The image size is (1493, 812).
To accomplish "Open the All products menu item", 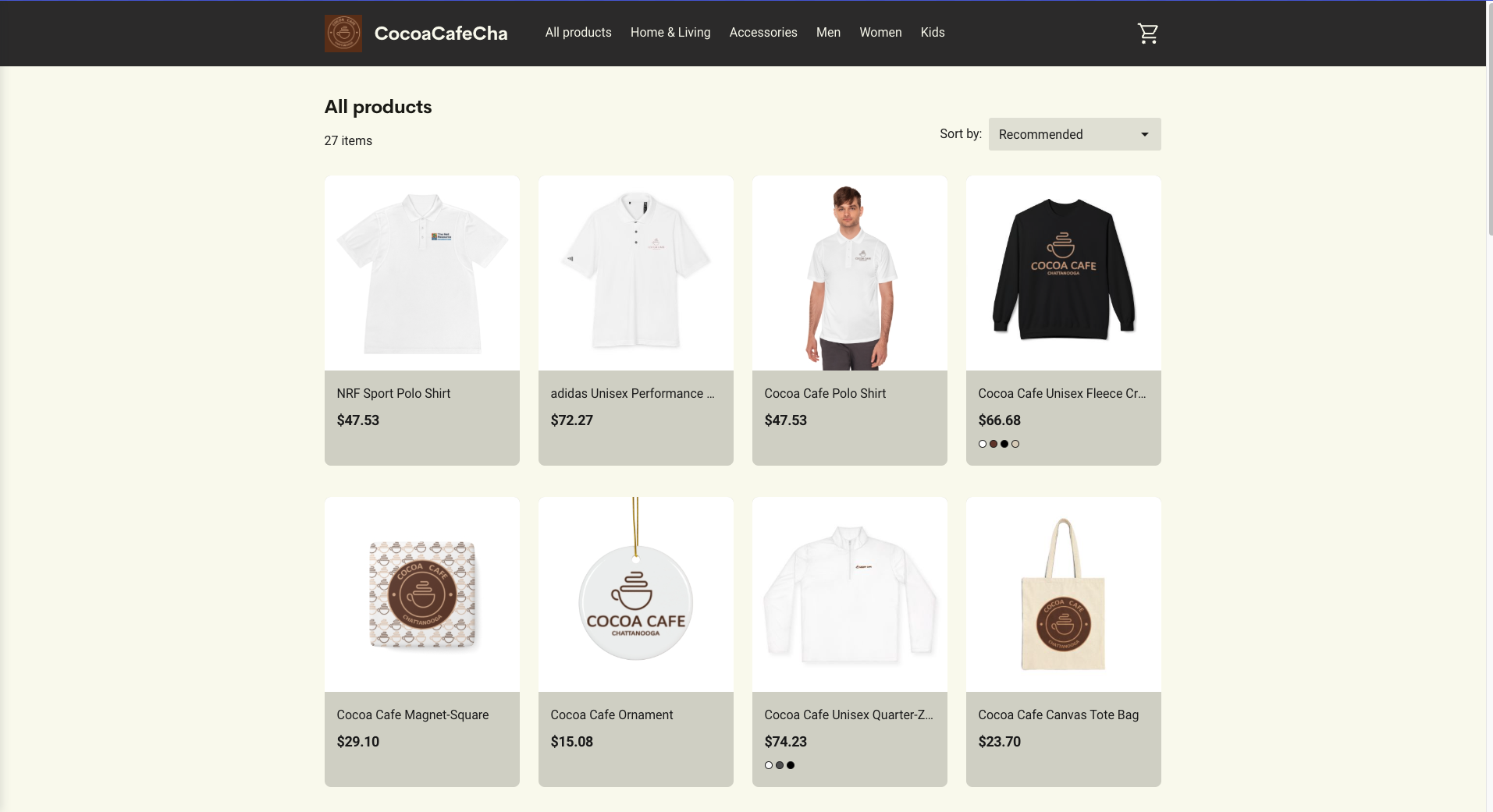I will pos(578,33).
